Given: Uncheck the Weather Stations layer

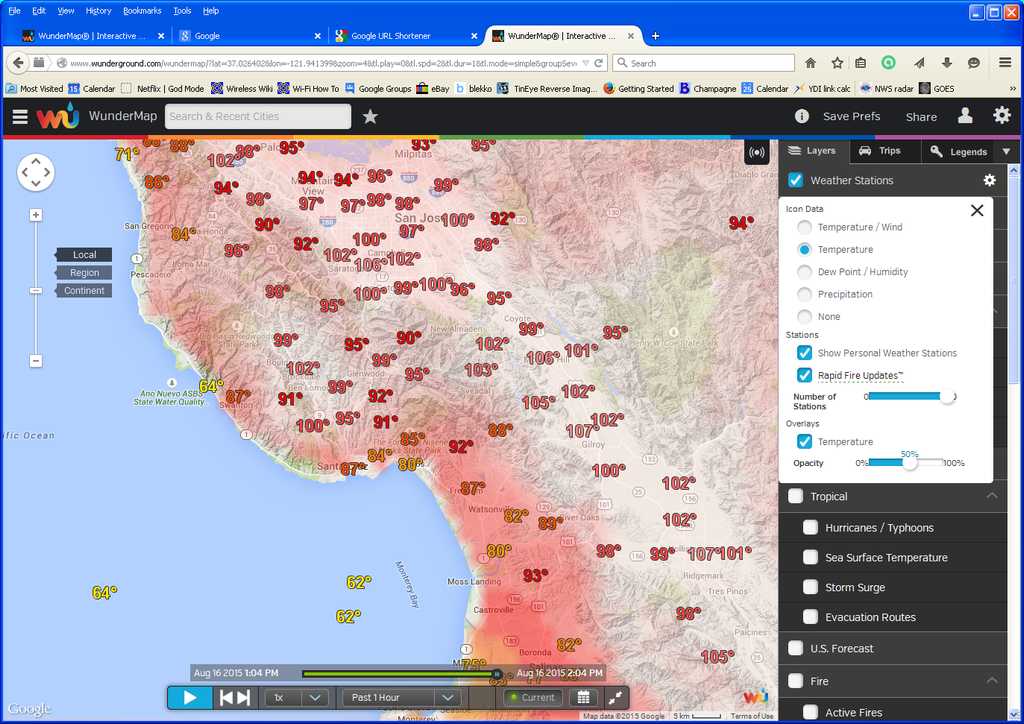Looking at the screenshot, I should coord(796,181).
